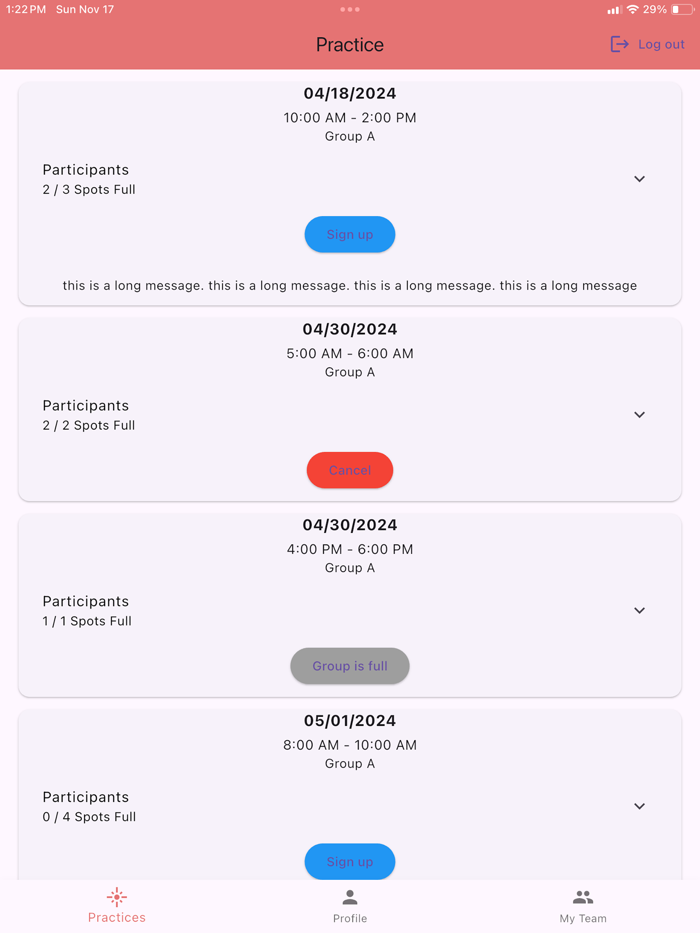Click the long message under the first practice
Screen dimensions: 700x933
click(x=349, y=285)
